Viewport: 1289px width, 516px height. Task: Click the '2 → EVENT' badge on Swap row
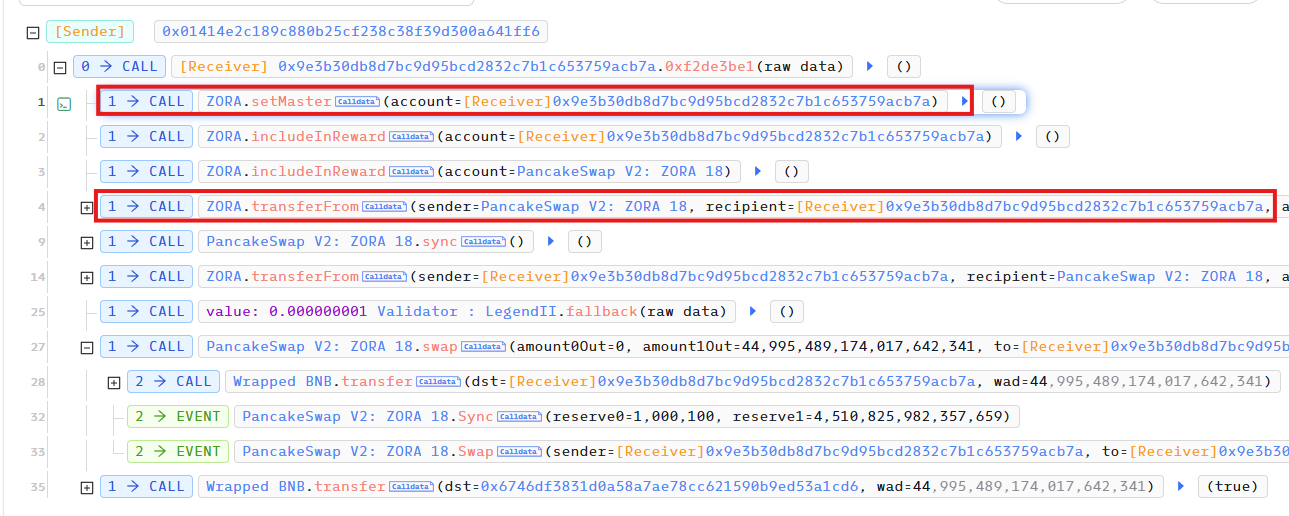click(x=177, y=451)
